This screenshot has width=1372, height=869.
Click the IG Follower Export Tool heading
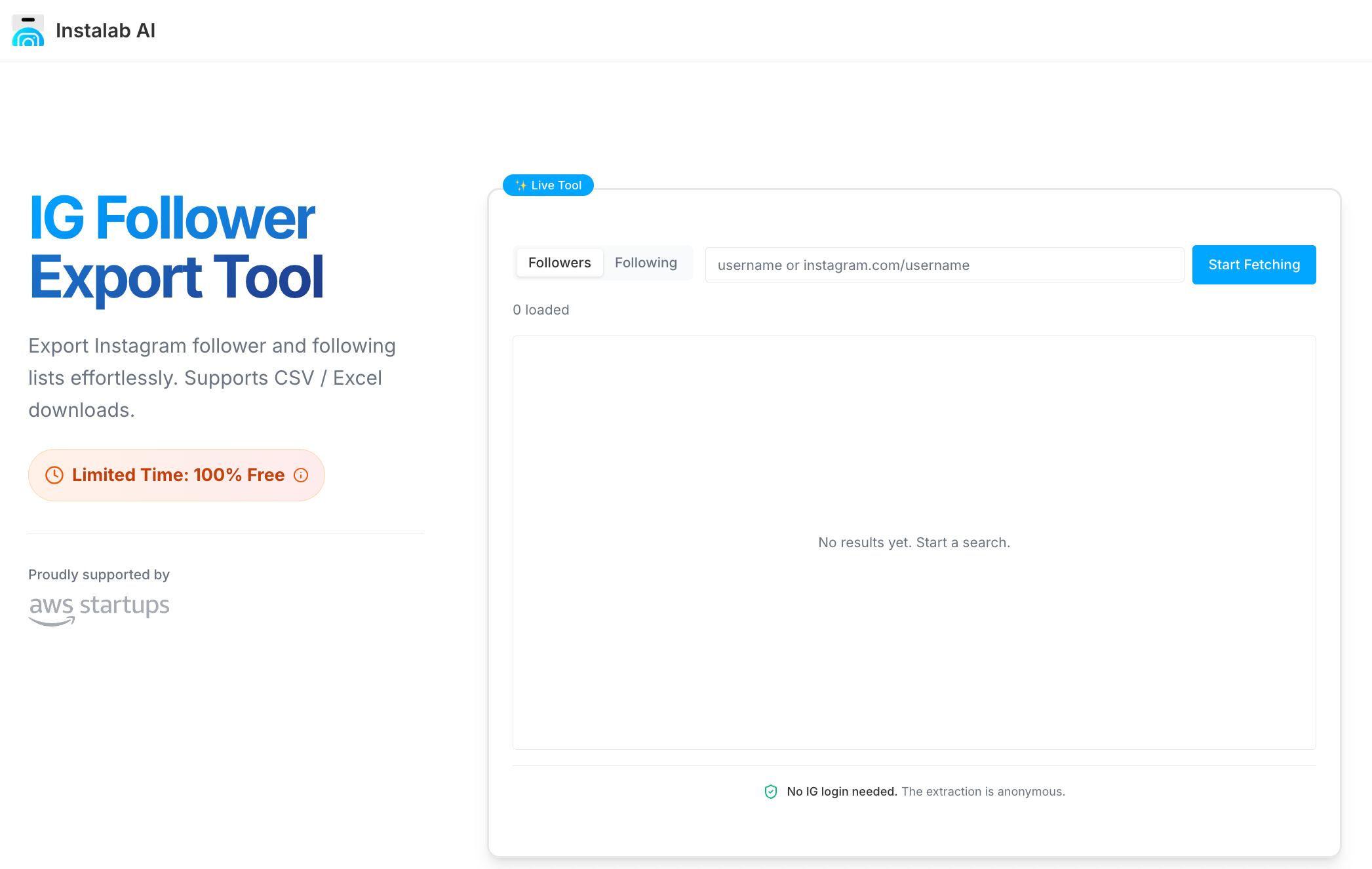(176, 247)
